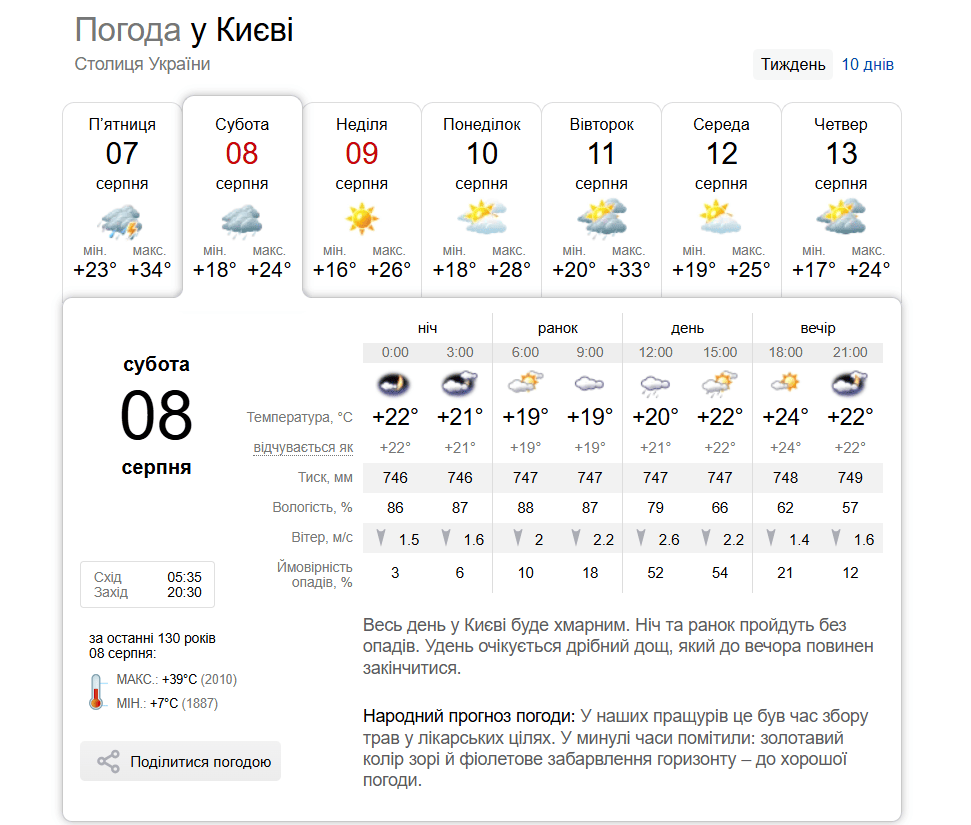Select the Середа 12 серпня tab
This screenshot has width=971, height=825.
[721, 199]
